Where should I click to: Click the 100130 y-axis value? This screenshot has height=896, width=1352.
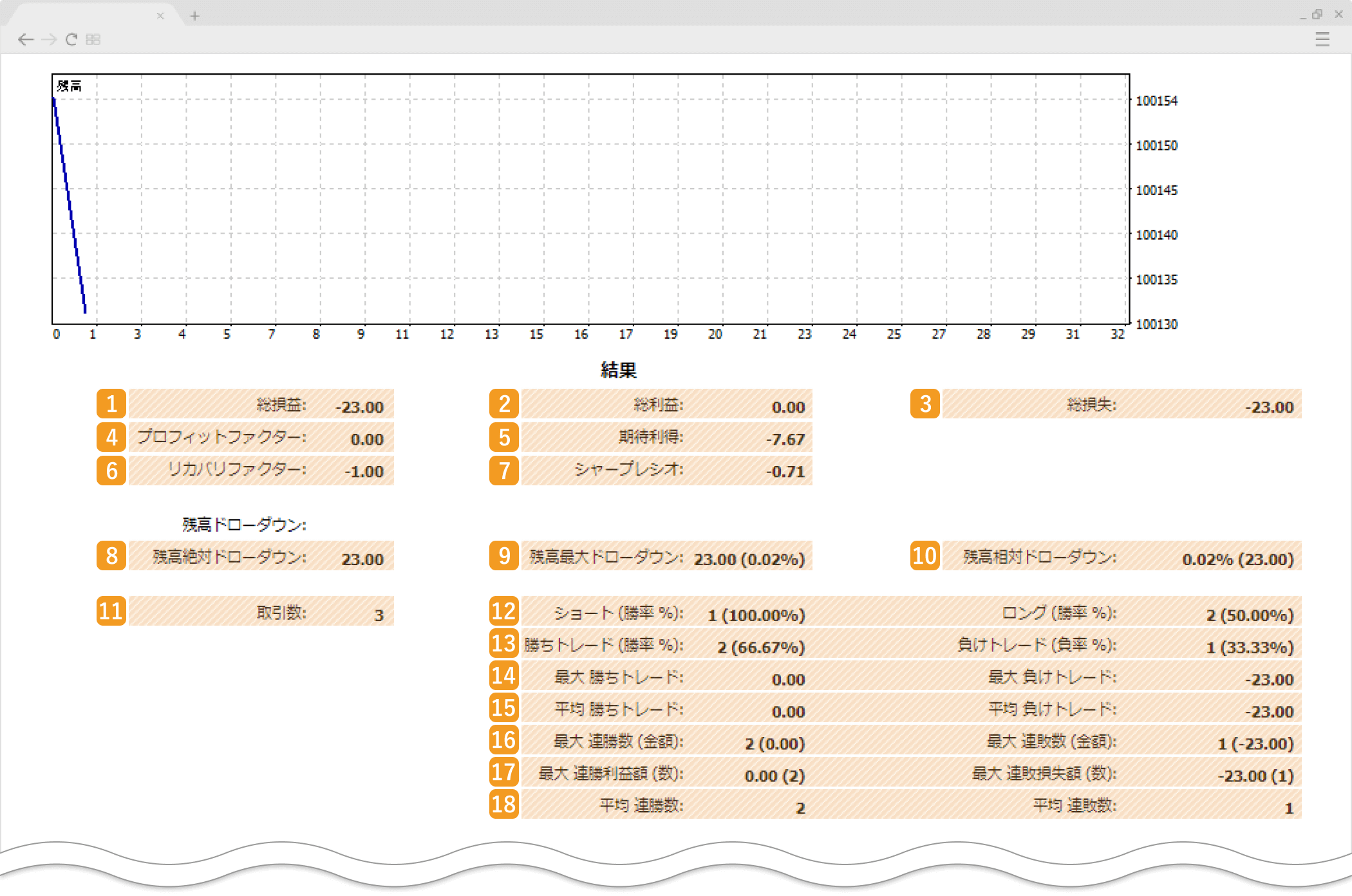(x=1156, y=324)
